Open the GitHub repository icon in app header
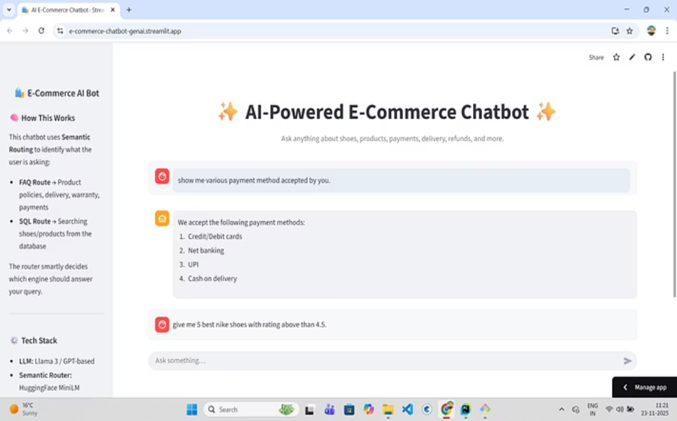The width and height of the screenshot is (677, 421). (x=648, y=57)
